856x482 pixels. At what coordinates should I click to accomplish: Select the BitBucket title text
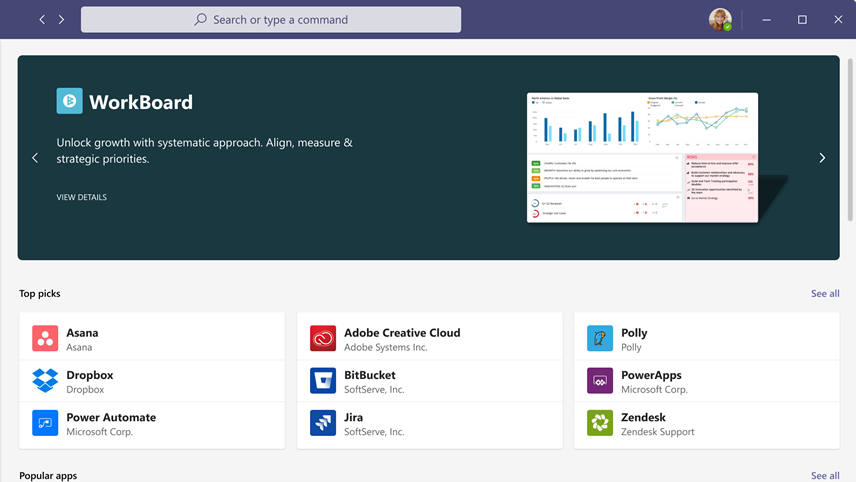point(370,375)
